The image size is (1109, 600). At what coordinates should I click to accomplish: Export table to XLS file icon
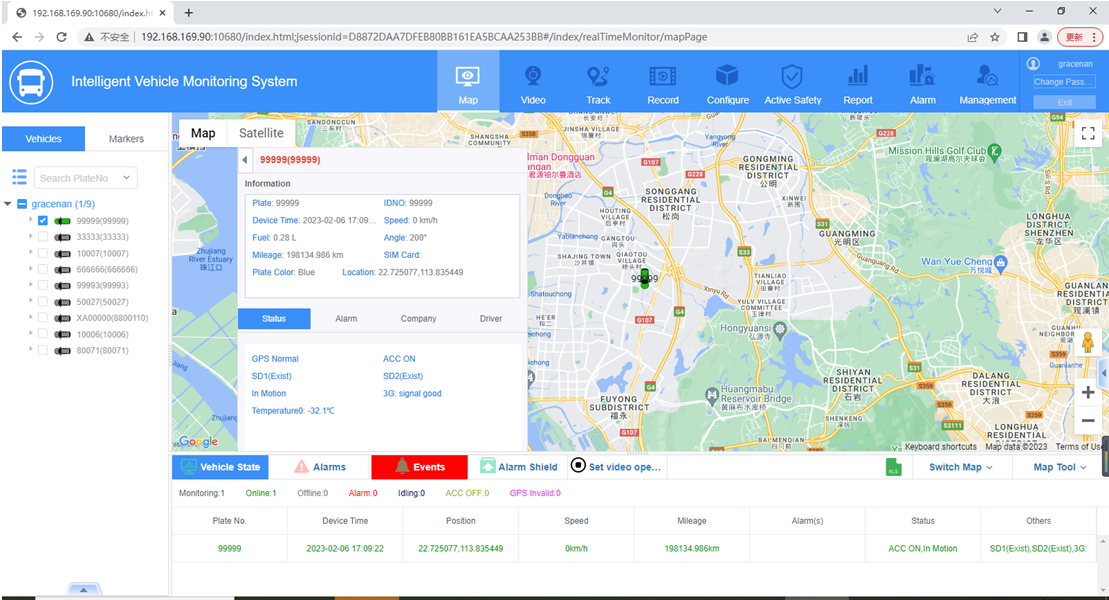[x=893, y=467]
